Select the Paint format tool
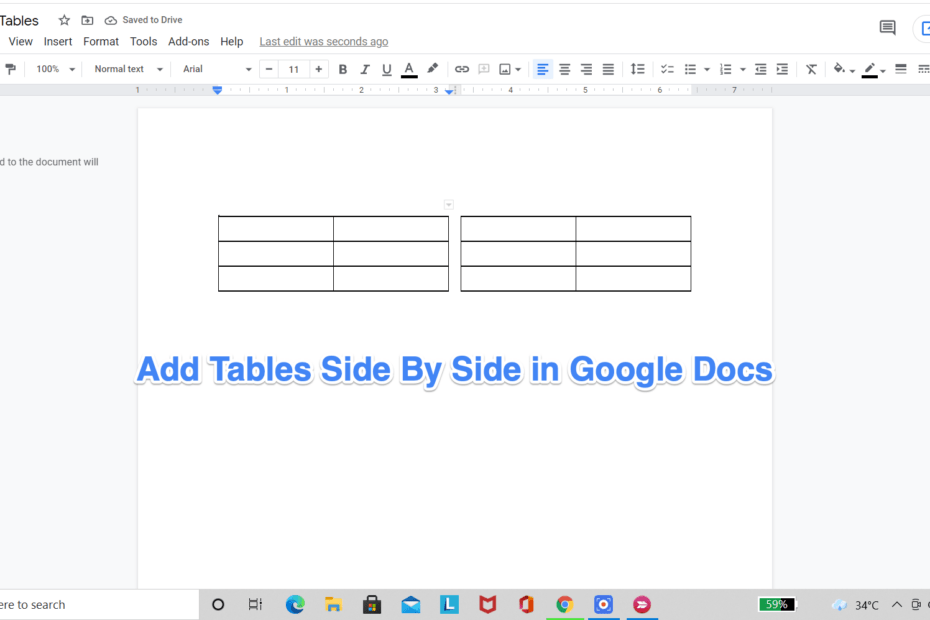Screen dimensions: 930x620 [x=10, y=69]
